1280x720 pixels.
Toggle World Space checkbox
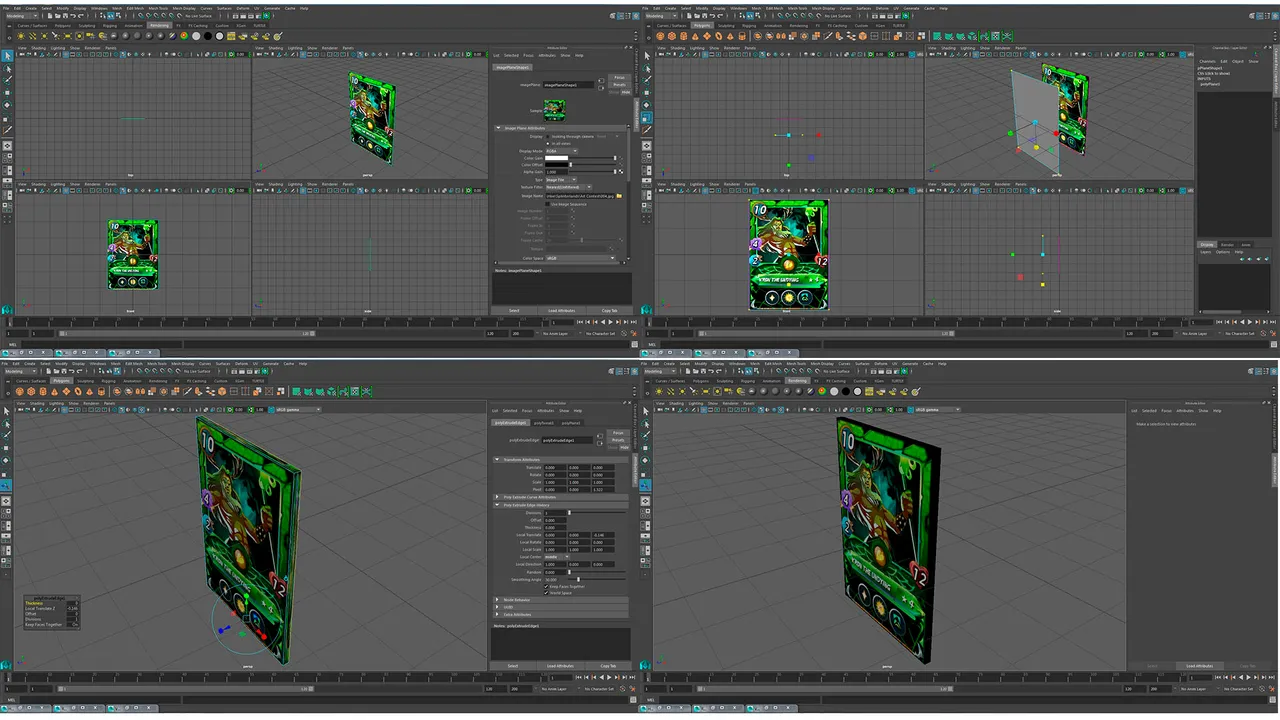(546, 593)
